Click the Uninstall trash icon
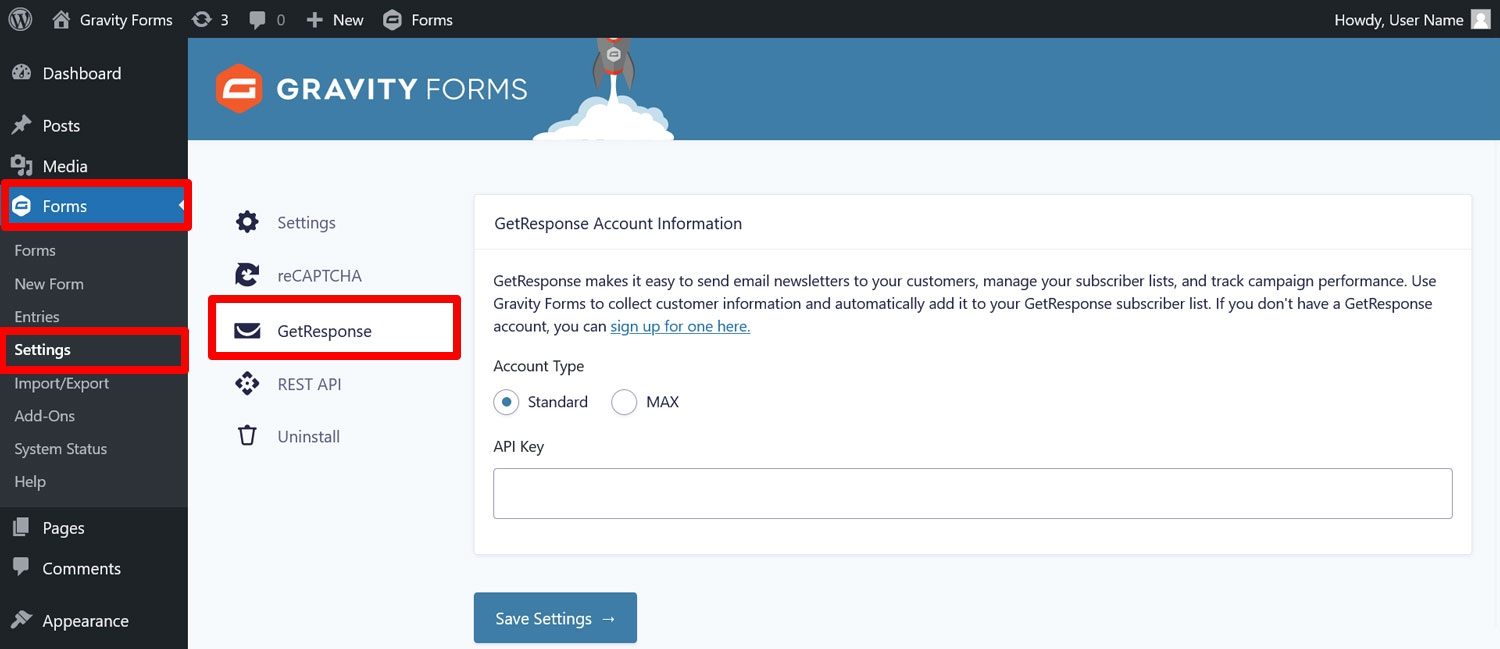The image size is (1500, 649). [247, 436]
